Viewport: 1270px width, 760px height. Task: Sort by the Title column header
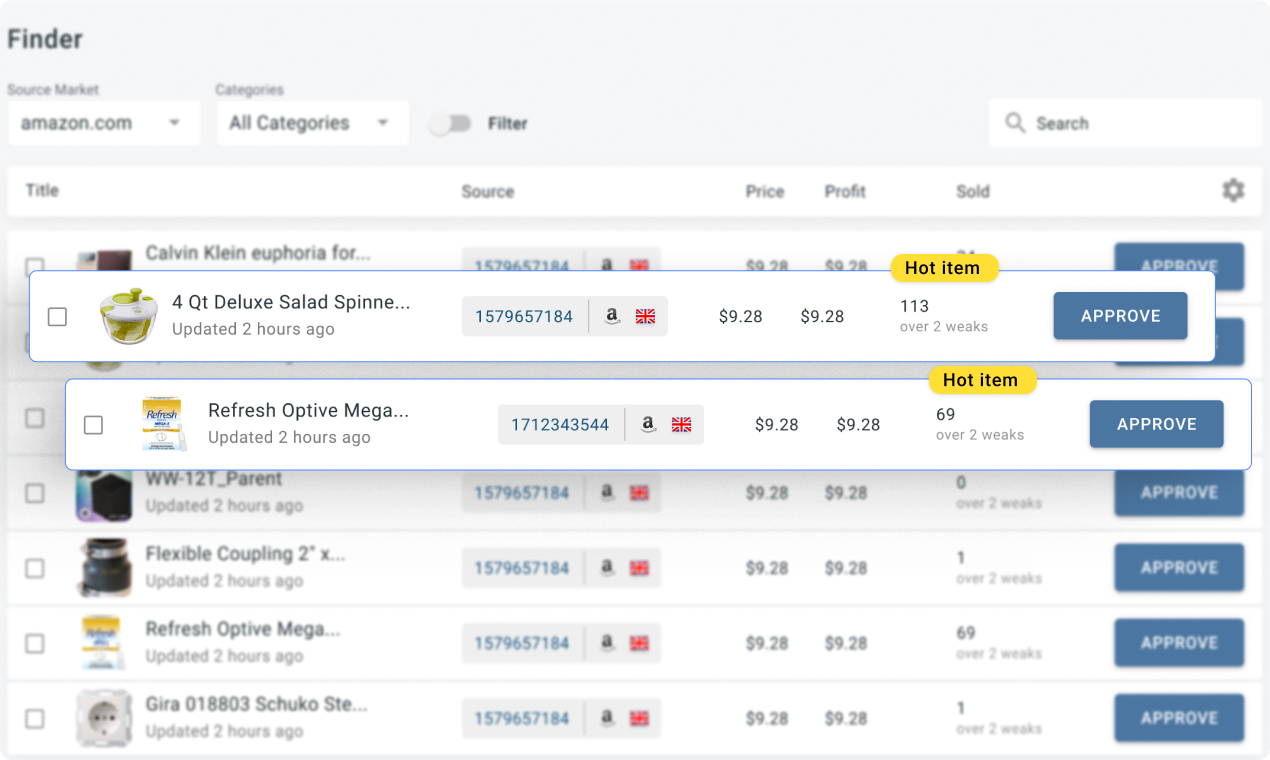pos(42,190)
